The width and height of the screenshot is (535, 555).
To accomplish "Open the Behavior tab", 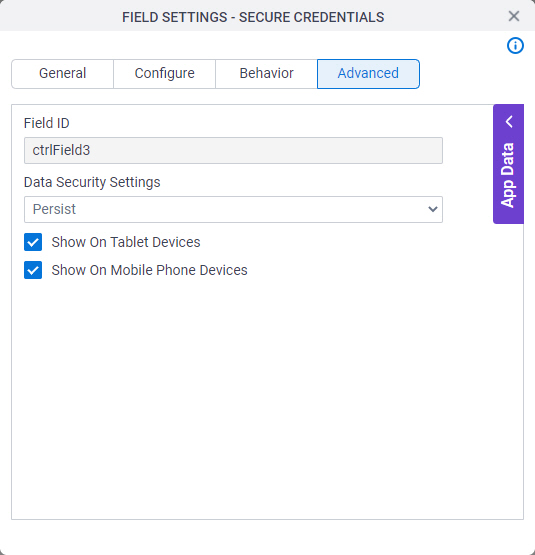I will pyautogui.click(x=266, y=74).
